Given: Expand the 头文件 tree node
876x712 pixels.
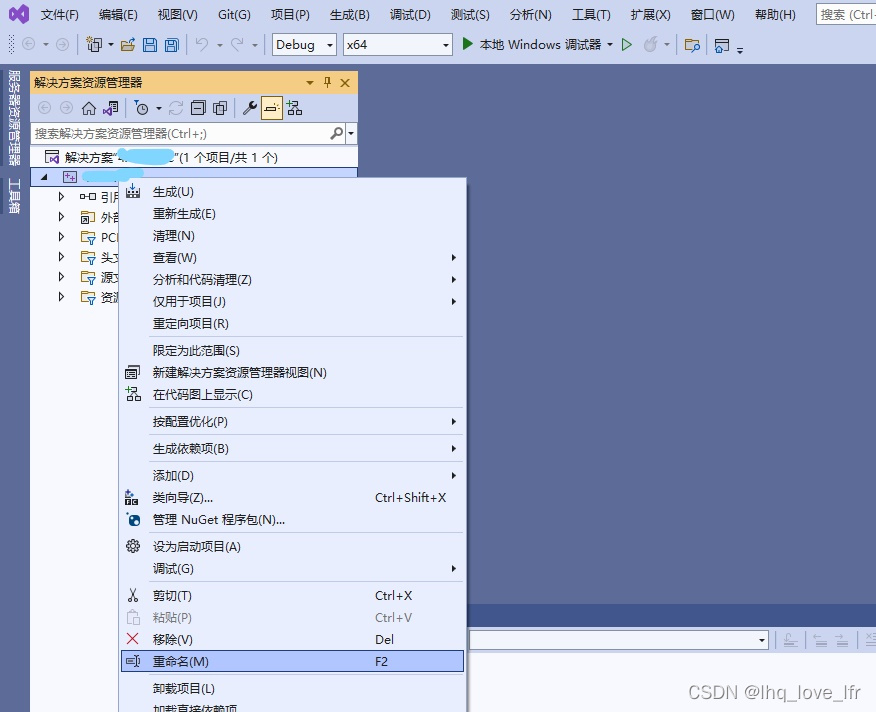Looking at the screenshot, I should 61,257.
